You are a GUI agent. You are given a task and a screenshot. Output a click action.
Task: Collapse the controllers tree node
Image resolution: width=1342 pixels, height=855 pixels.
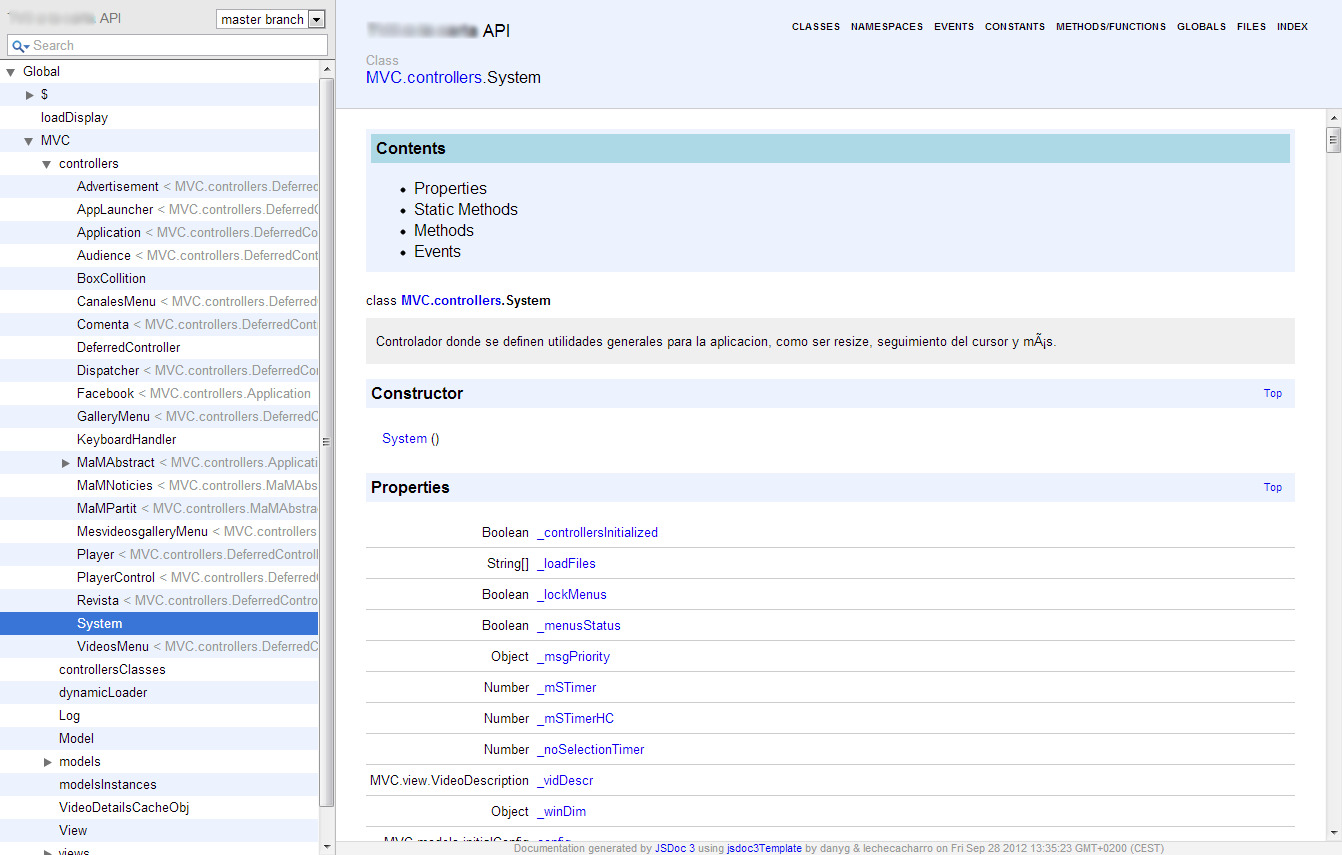point(47,164)
